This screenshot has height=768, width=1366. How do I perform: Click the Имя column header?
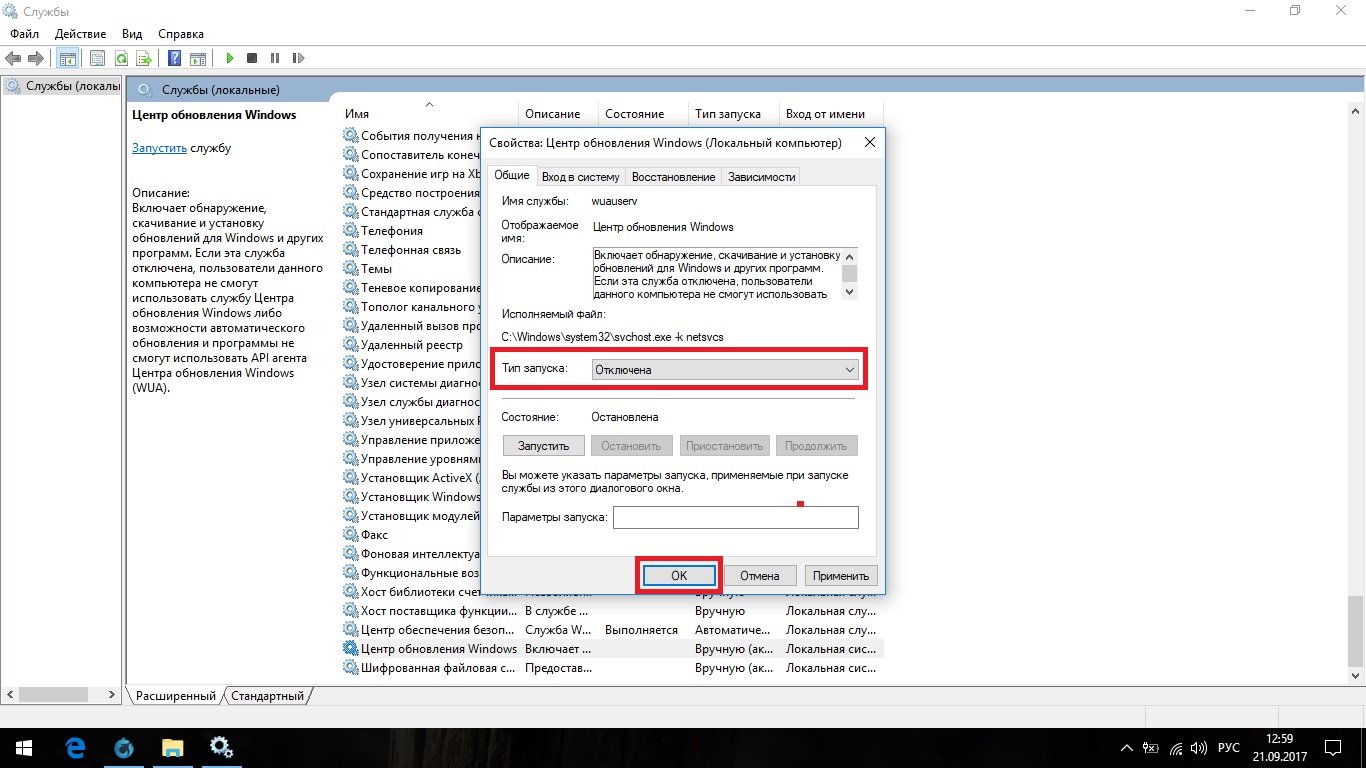point(430,114)
